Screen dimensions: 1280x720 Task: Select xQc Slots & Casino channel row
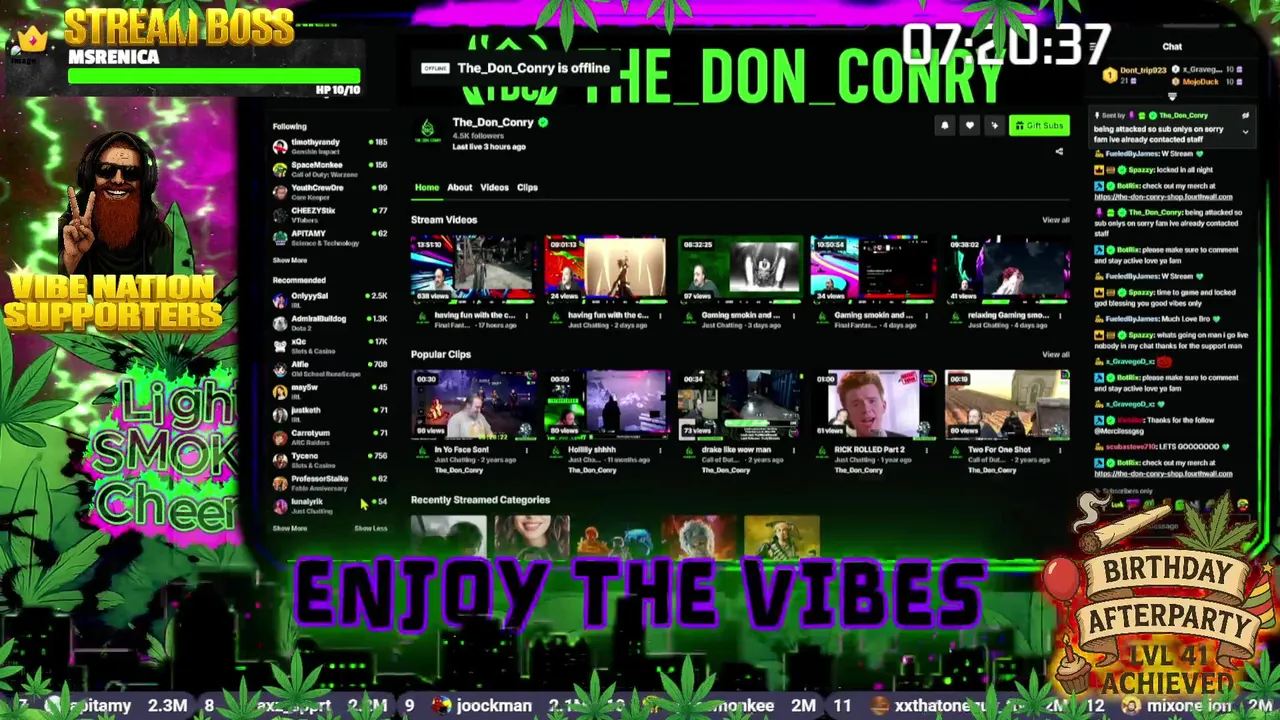330,346
